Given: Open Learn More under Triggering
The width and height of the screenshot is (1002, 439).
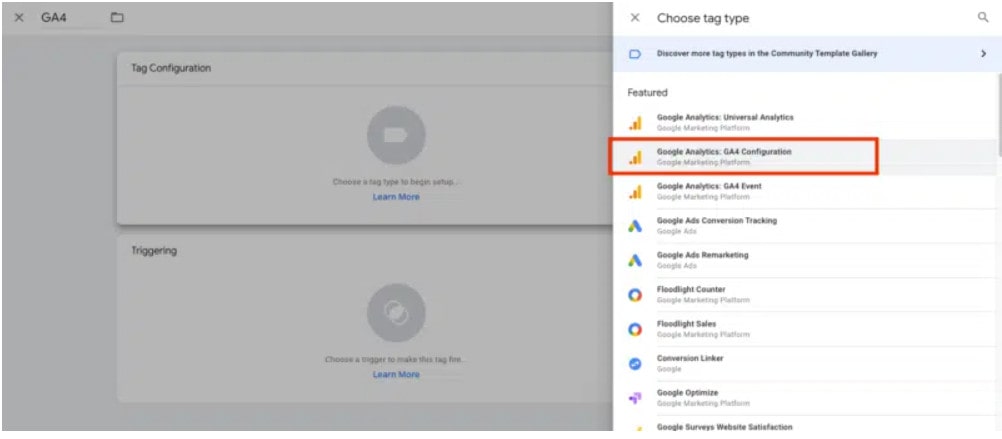Looking at the screenshot, I should (x=396, y=374).
